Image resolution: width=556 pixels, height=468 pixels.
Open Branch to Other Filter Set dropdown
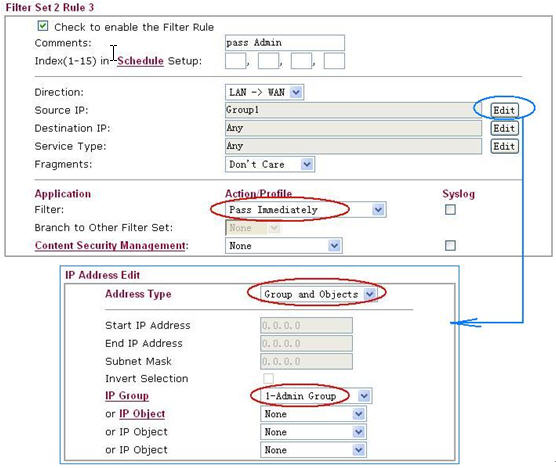(252, 228)
